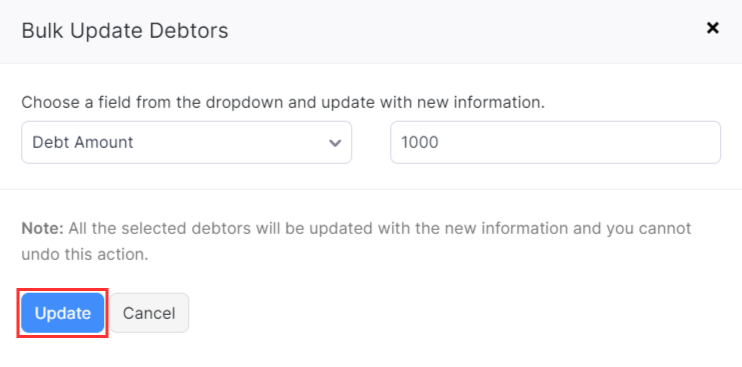Image resolution: width=742 pixels, height=367 pixels.
Task: Close the Bulk Update Debtors dialog
Action: tap(712, 28)
